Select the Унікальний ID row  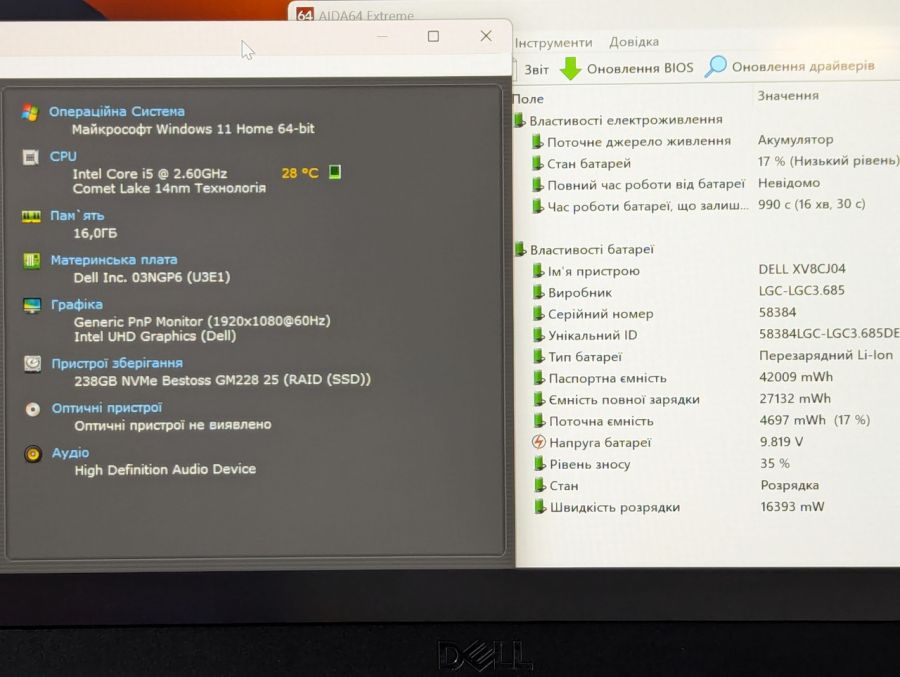click(716, 335)
